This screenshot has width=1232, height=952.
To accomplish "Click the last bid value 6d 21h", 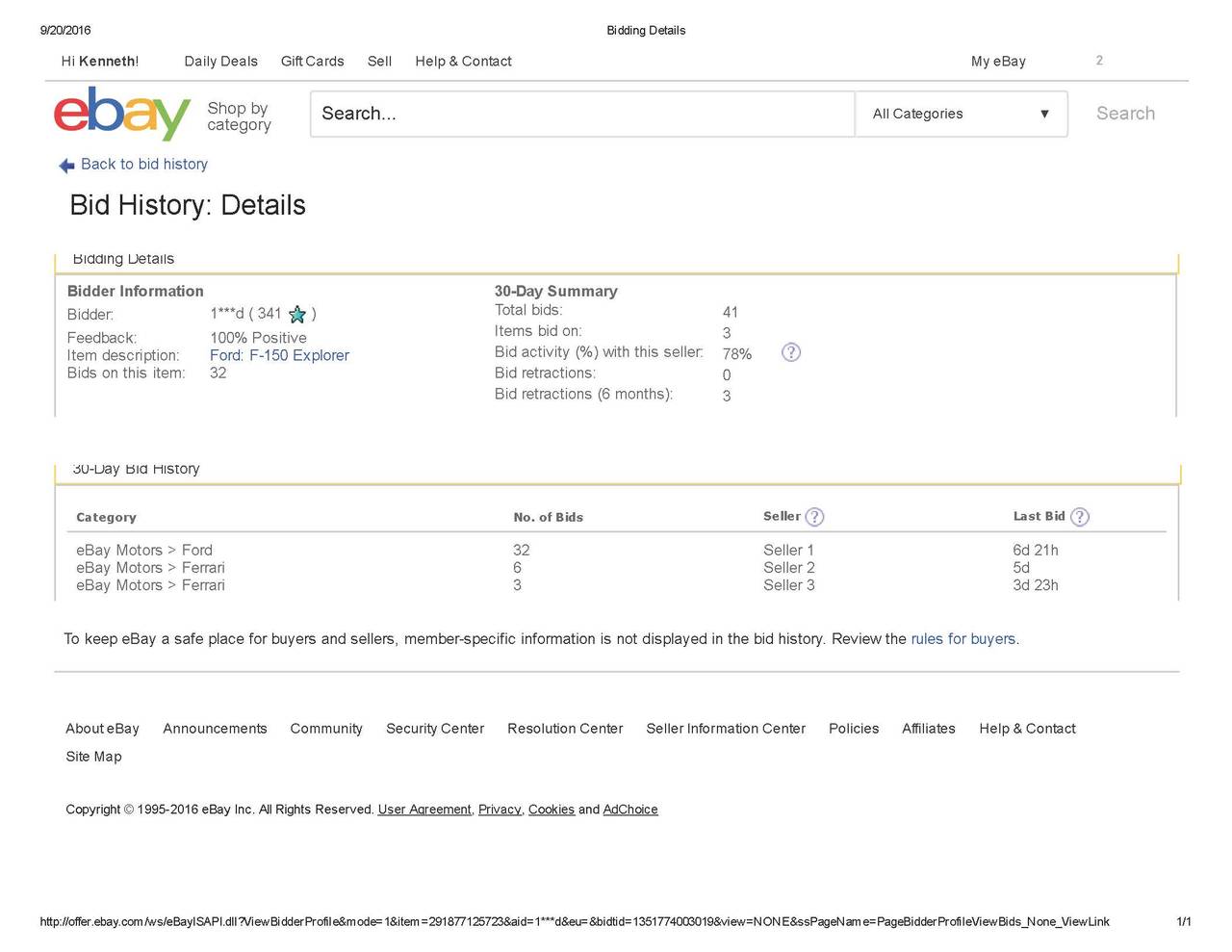I will [1036, 551].
